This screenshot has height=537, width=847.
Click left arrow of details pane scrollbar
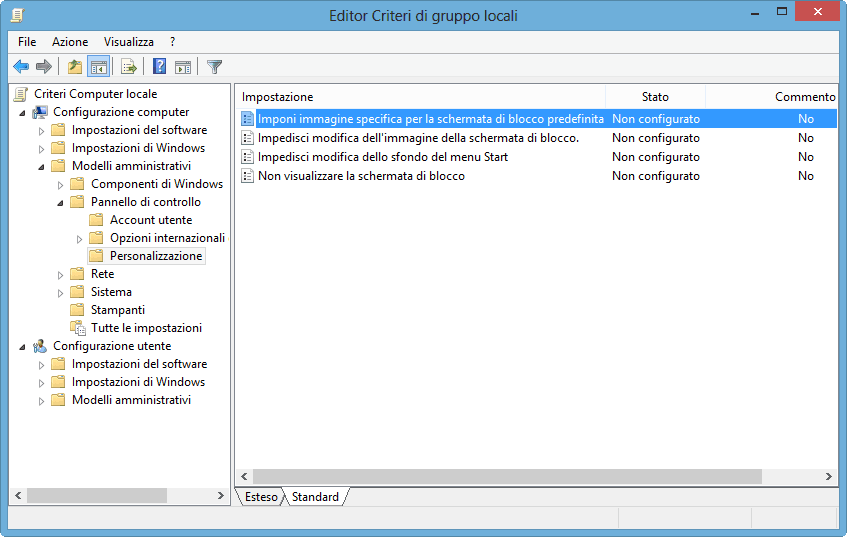point(244,476)
